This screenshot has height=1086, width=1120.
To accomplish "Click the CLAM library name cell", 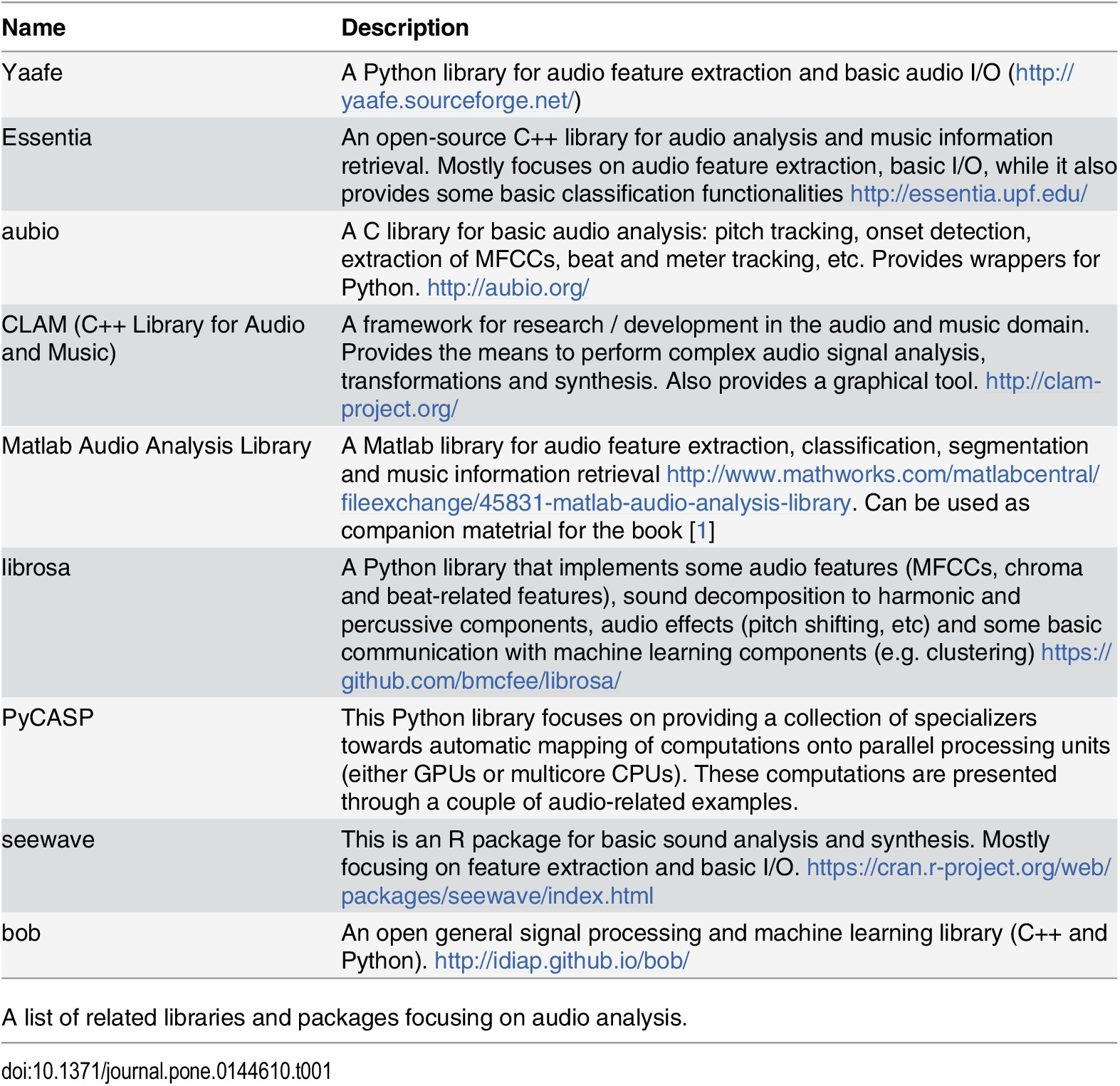I will (x=153, y=338).
